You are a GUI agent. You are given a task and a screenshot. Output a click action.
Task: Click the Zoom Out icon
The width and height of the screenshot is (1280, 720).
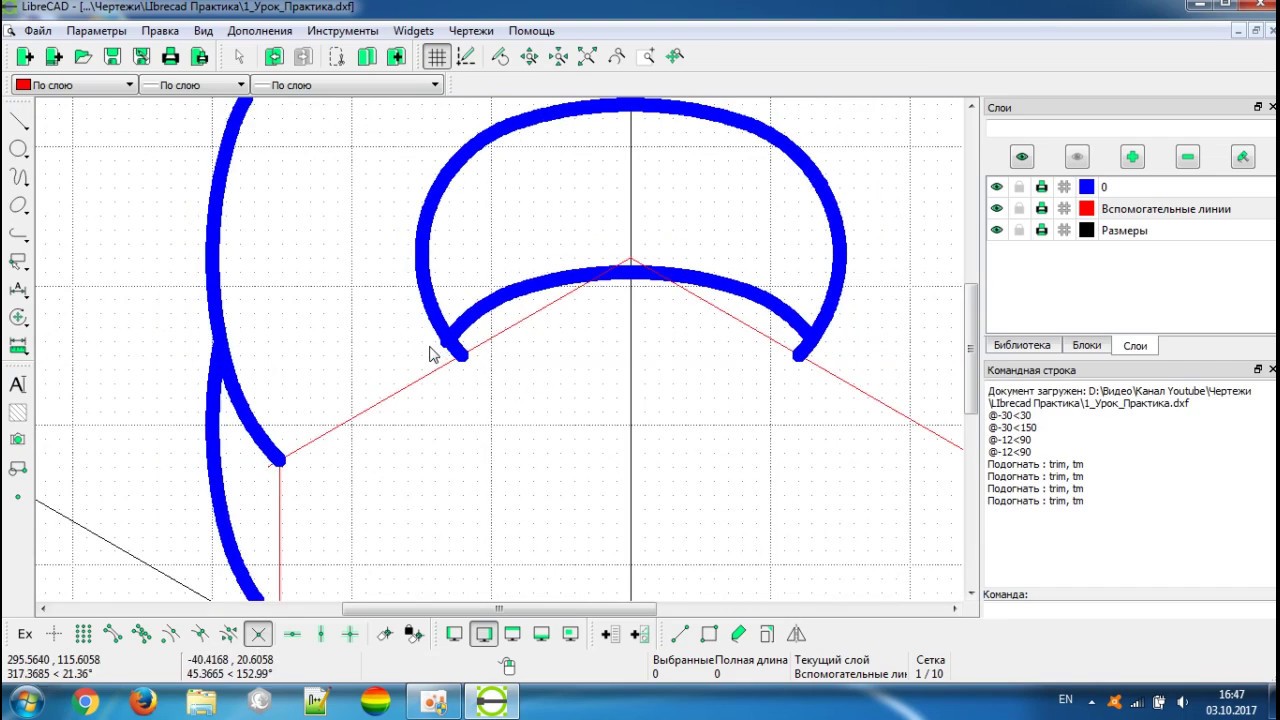[558, 57]
